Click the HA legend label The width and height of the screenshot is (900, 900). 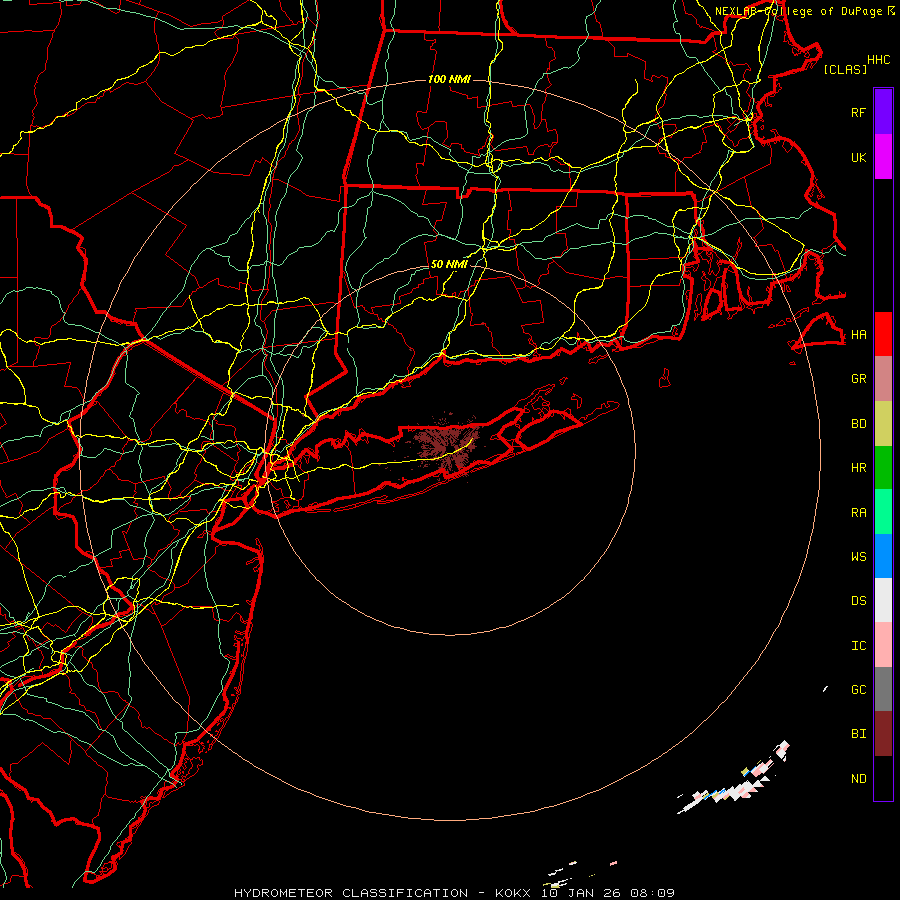[858, 334]
